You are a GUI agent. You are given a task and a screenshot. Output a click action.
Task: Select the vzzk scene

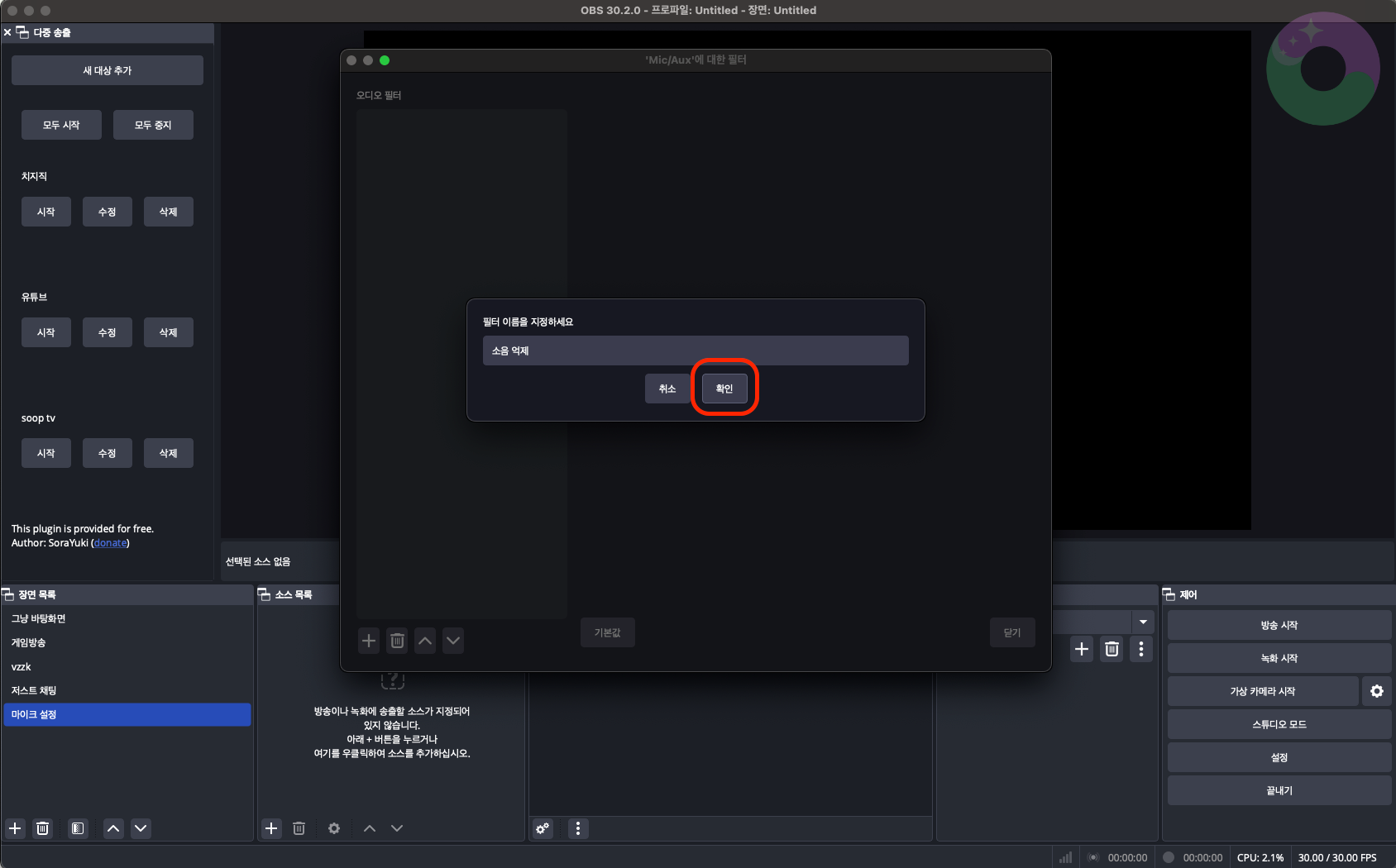127,666
